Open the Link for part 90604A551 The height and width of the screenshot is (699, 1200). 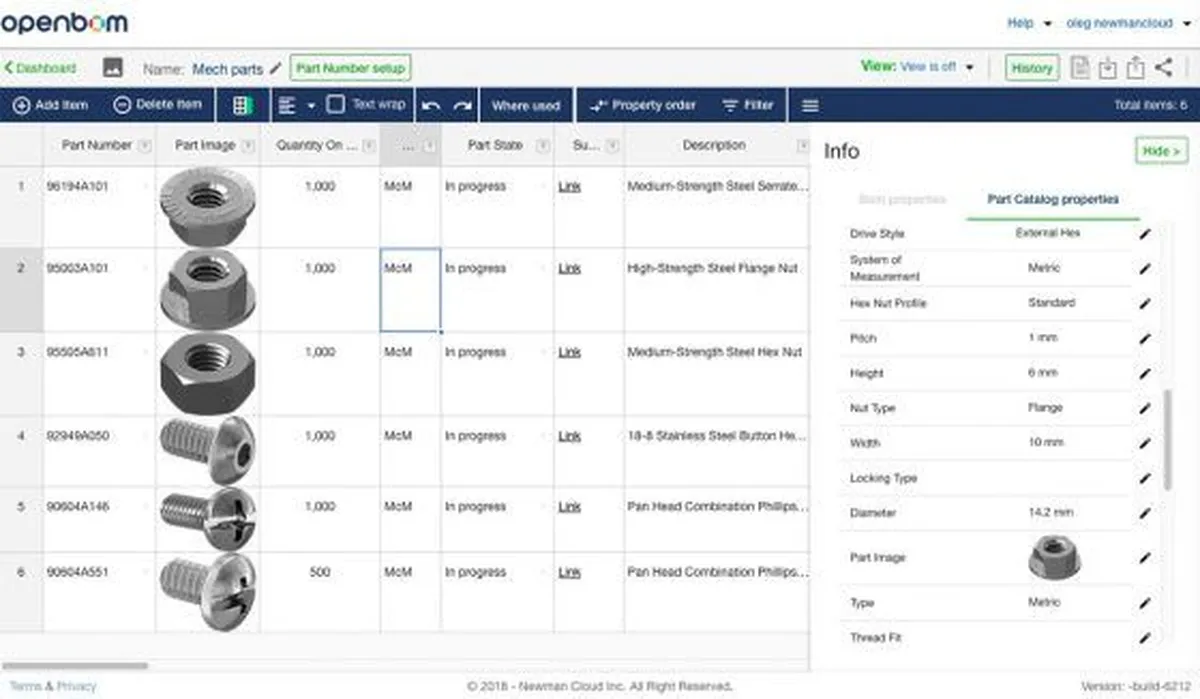pyautogui.click(x=570, y=572)
